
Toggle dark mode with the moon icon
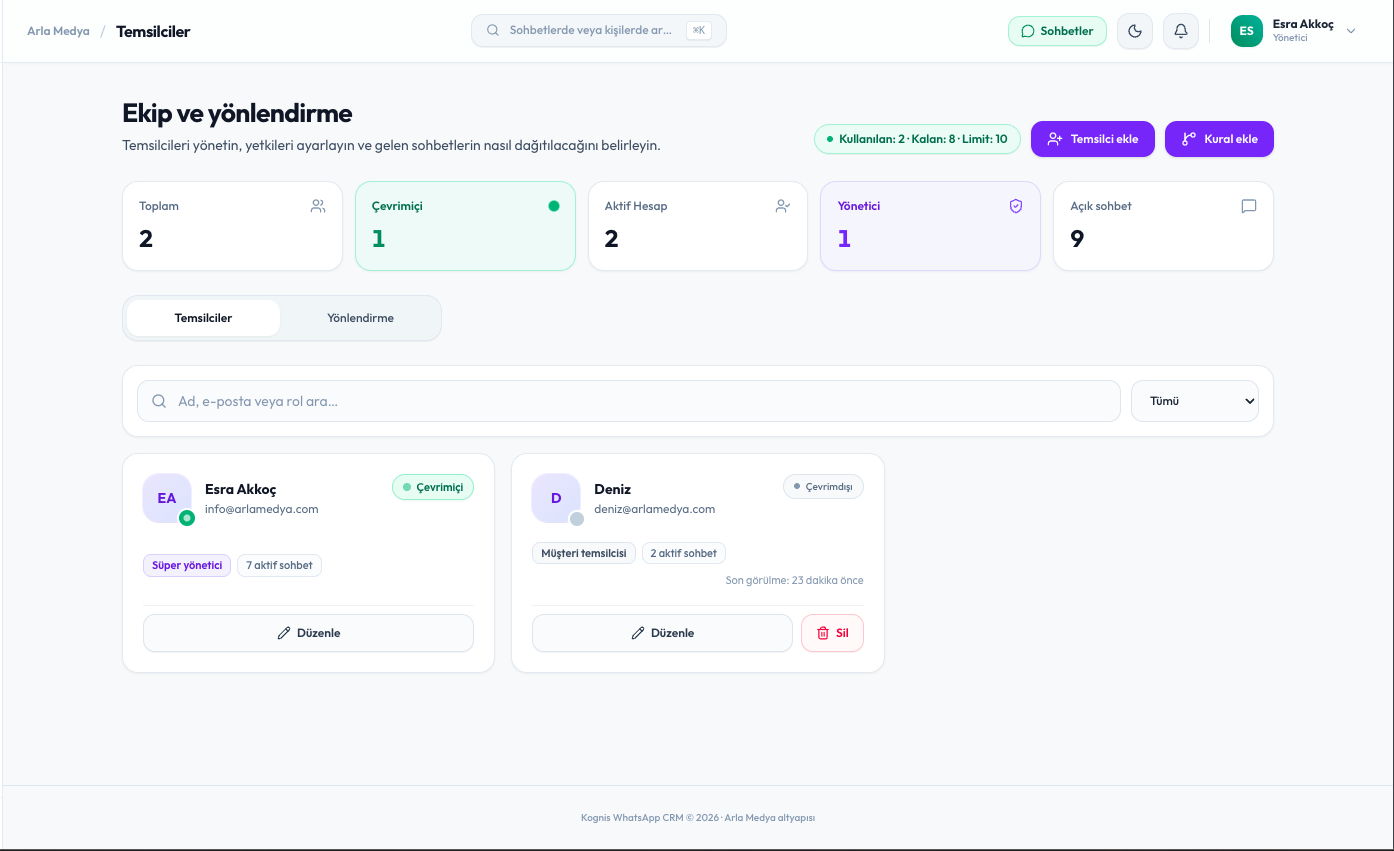[x=1135, y=31]
